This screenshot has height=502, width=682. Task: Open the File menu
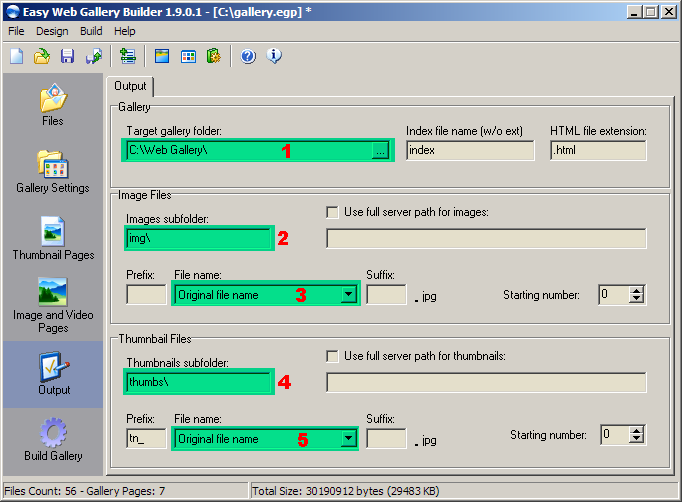(x=16, y=31)
